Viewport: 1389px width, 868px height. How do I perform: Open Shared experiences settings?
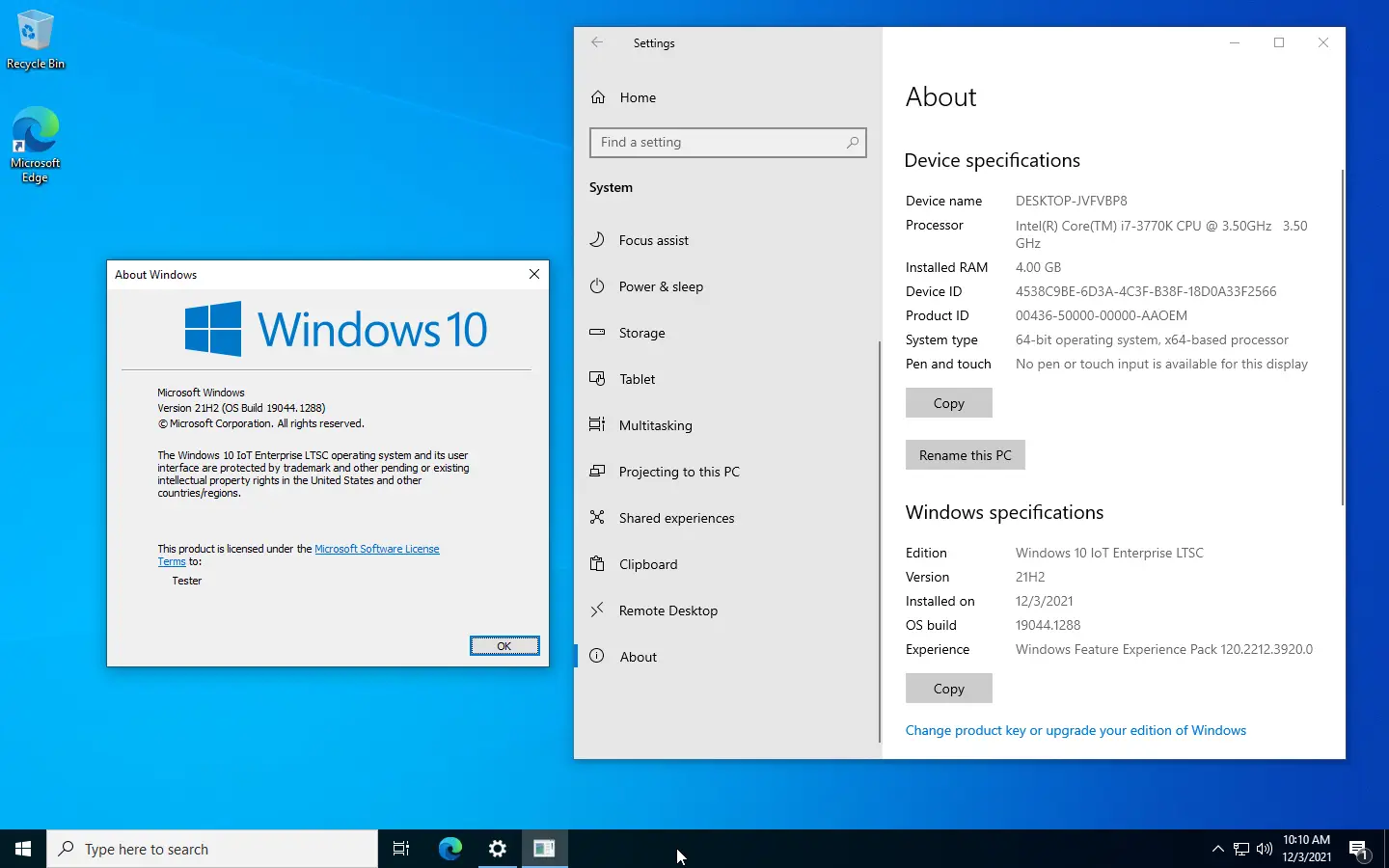676,518
